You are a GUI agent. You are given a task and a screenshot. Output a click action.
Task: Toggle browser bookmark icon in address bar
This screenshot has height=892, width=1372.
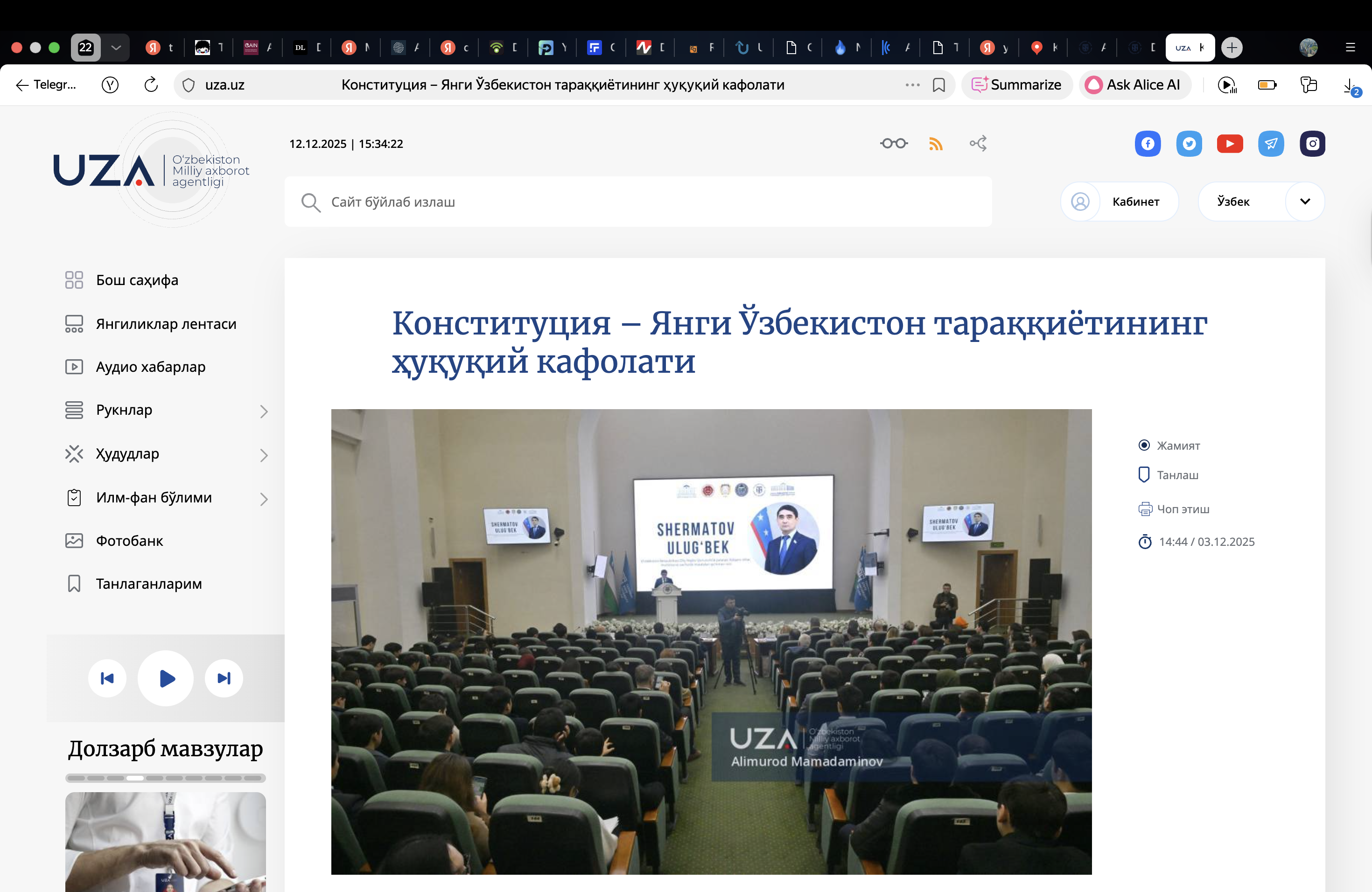938,85
